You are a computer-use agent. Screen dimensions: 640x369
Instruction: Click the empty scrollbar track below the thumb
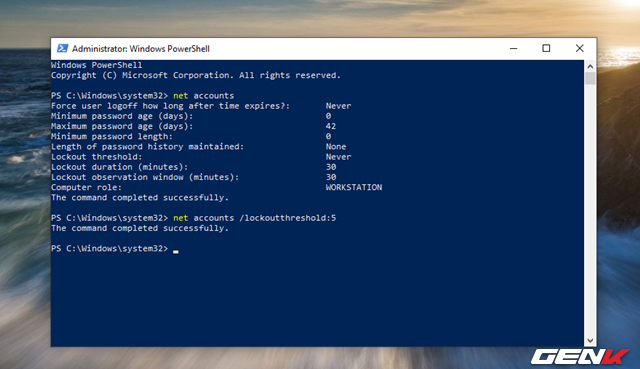[x=590, y=210]
